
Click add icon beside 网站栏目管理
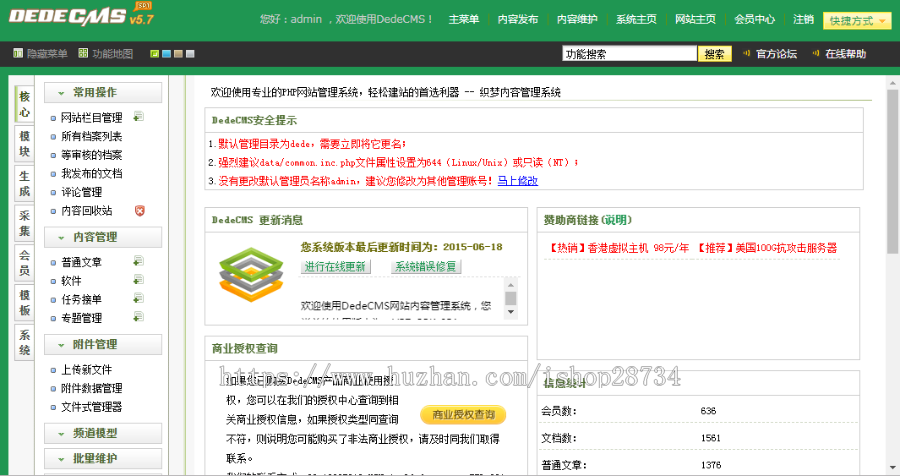click(138, 117)
